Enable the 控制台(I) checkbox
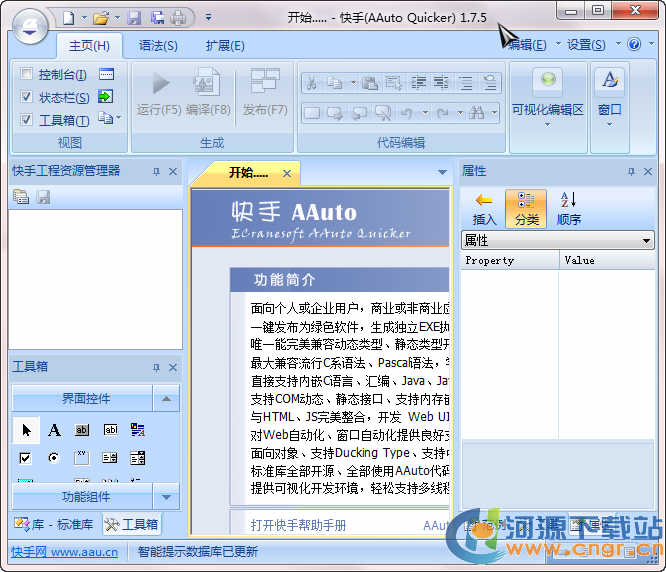This screenshot has height=572, width=666. (x=26, y=74)
